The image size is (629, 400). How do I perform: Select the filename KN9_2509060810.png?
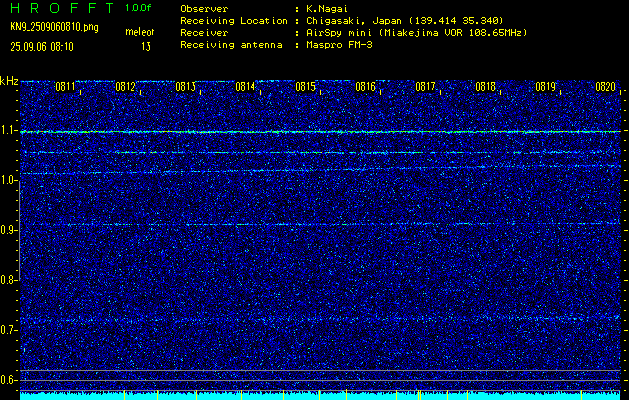(54, 27)
